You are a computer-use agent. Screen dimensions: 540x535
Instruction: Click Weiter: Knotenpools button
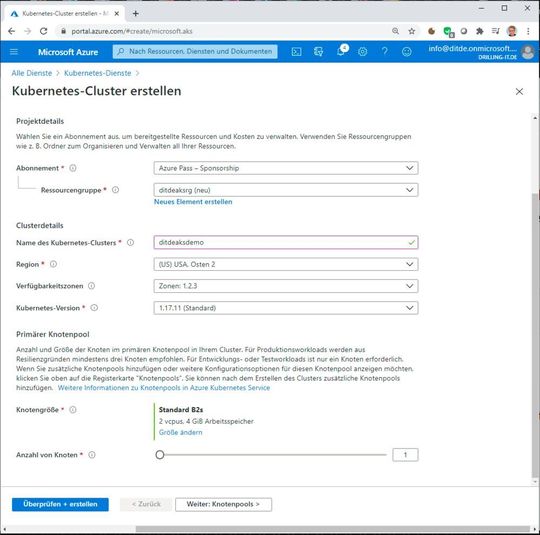(x=223, y=504)
